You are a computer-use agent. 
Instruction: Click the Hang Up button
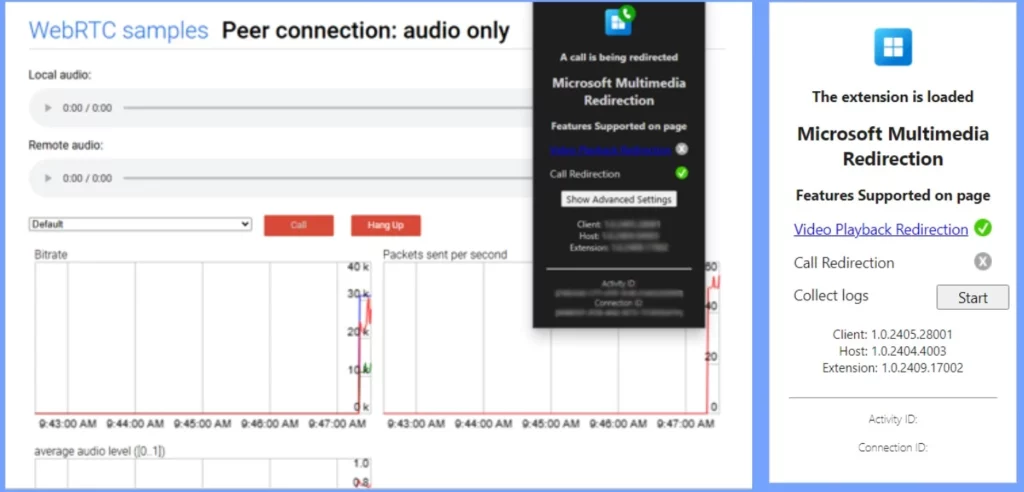tap(385, 225)
